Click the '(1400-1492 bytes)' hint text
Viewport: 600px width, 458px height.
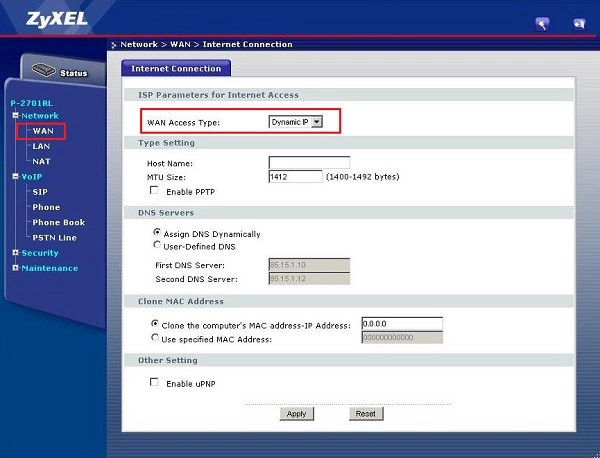point(363,177)
